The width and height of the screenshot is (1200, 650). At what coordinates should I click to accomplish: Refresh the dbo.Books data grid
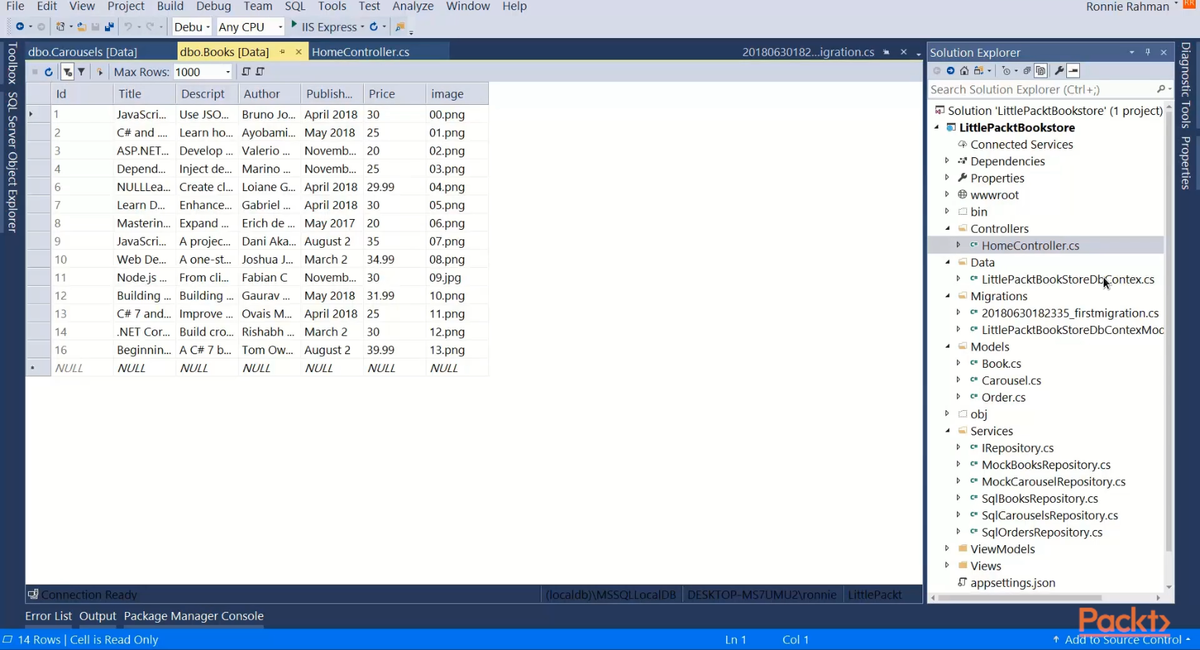(48, 72)
